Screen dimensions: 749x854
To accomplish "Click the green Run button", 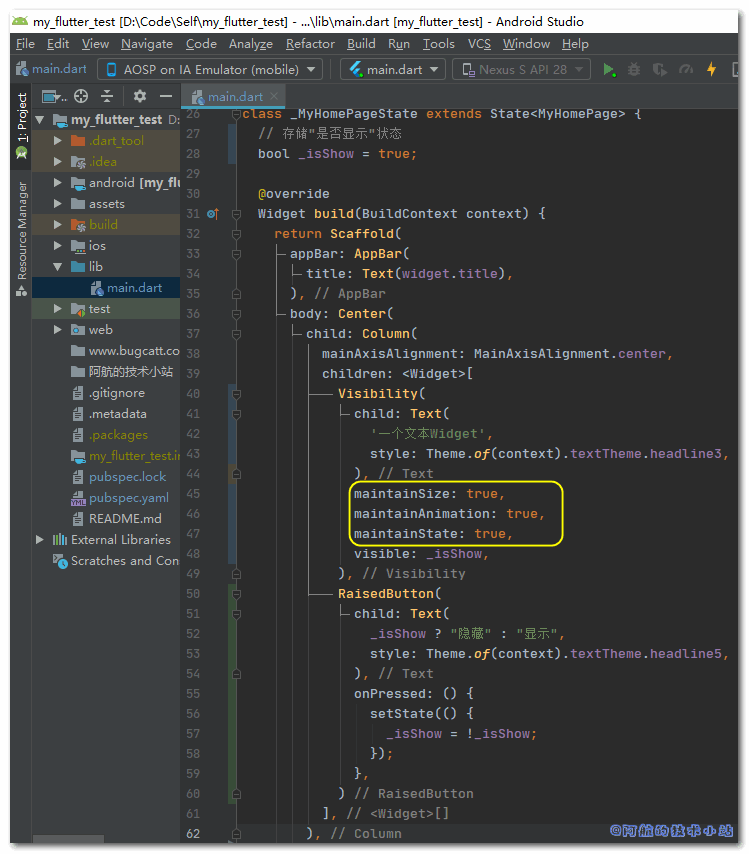I will coord(609,70).
